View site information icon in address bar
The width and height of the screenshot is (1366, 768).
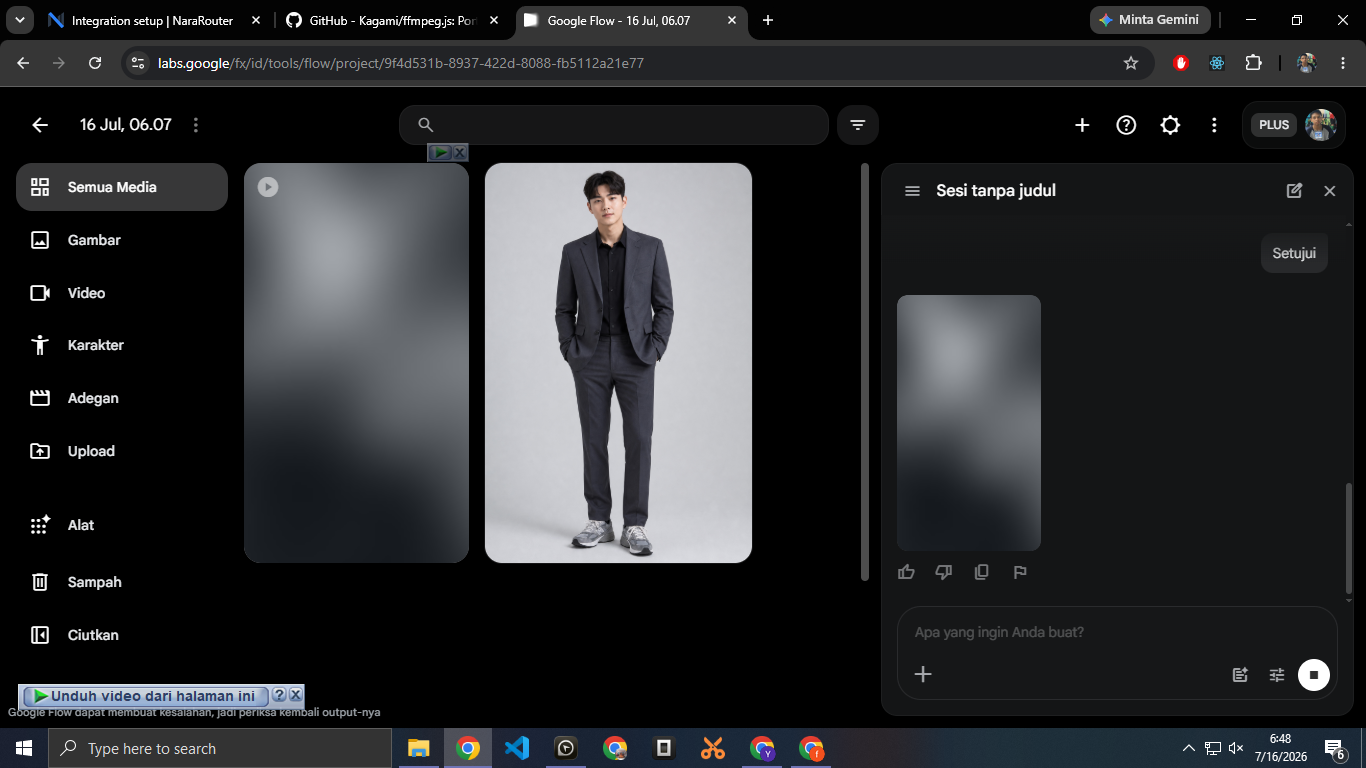pos(139,63)
